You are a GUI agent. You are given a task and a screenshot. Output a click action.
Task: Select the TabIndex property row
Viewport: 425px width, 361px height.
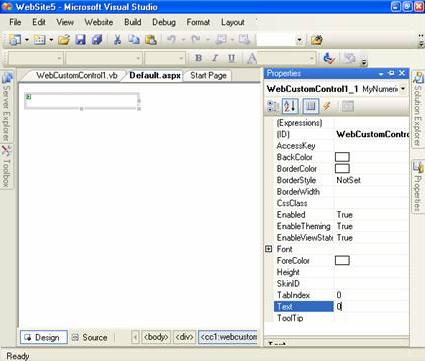click(x=342, y=295)
